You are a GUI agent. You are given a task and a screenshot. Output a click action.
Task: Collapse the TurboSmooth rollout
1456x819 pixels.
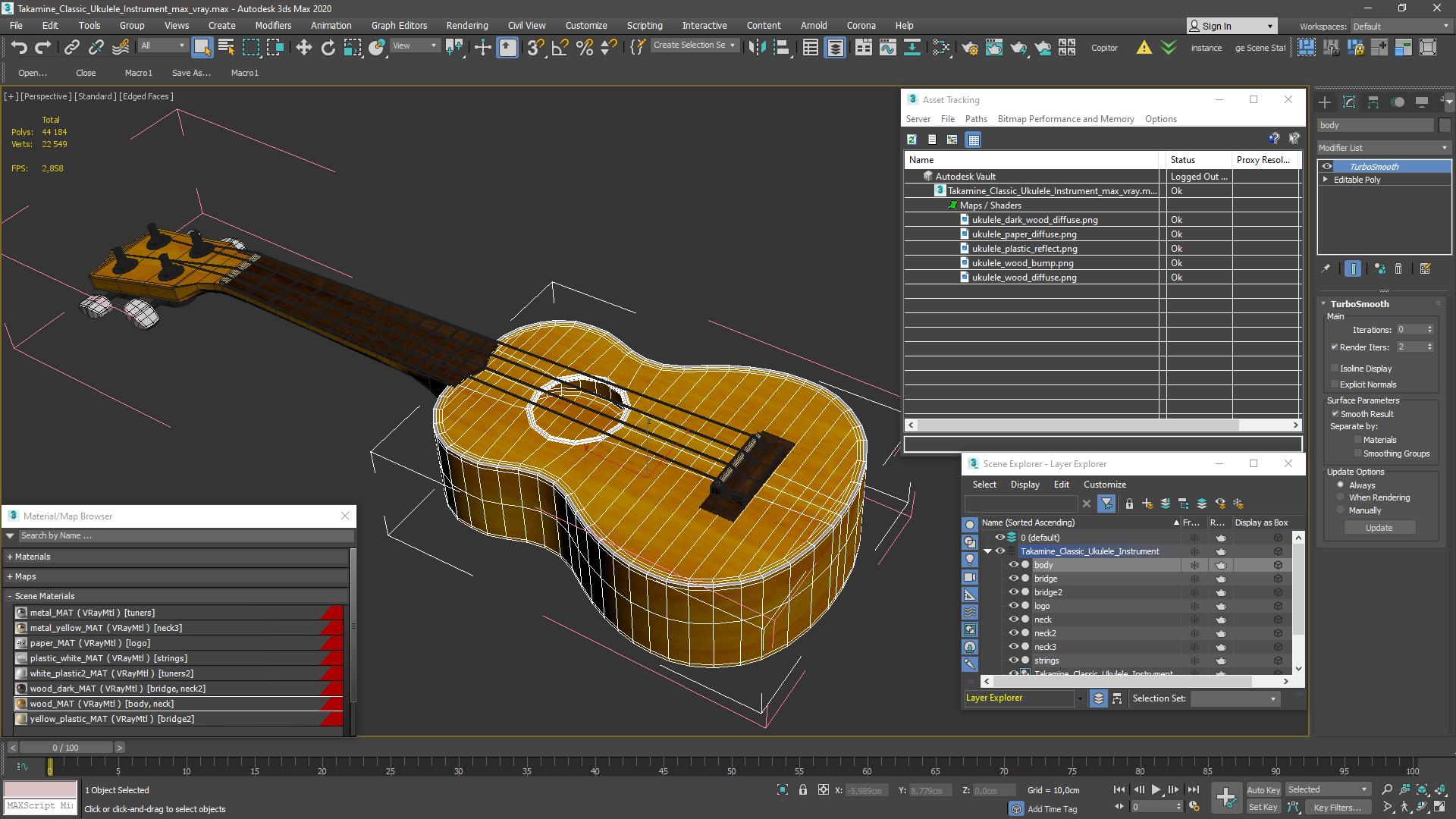pyautogui.click(x=1324, y=304)
